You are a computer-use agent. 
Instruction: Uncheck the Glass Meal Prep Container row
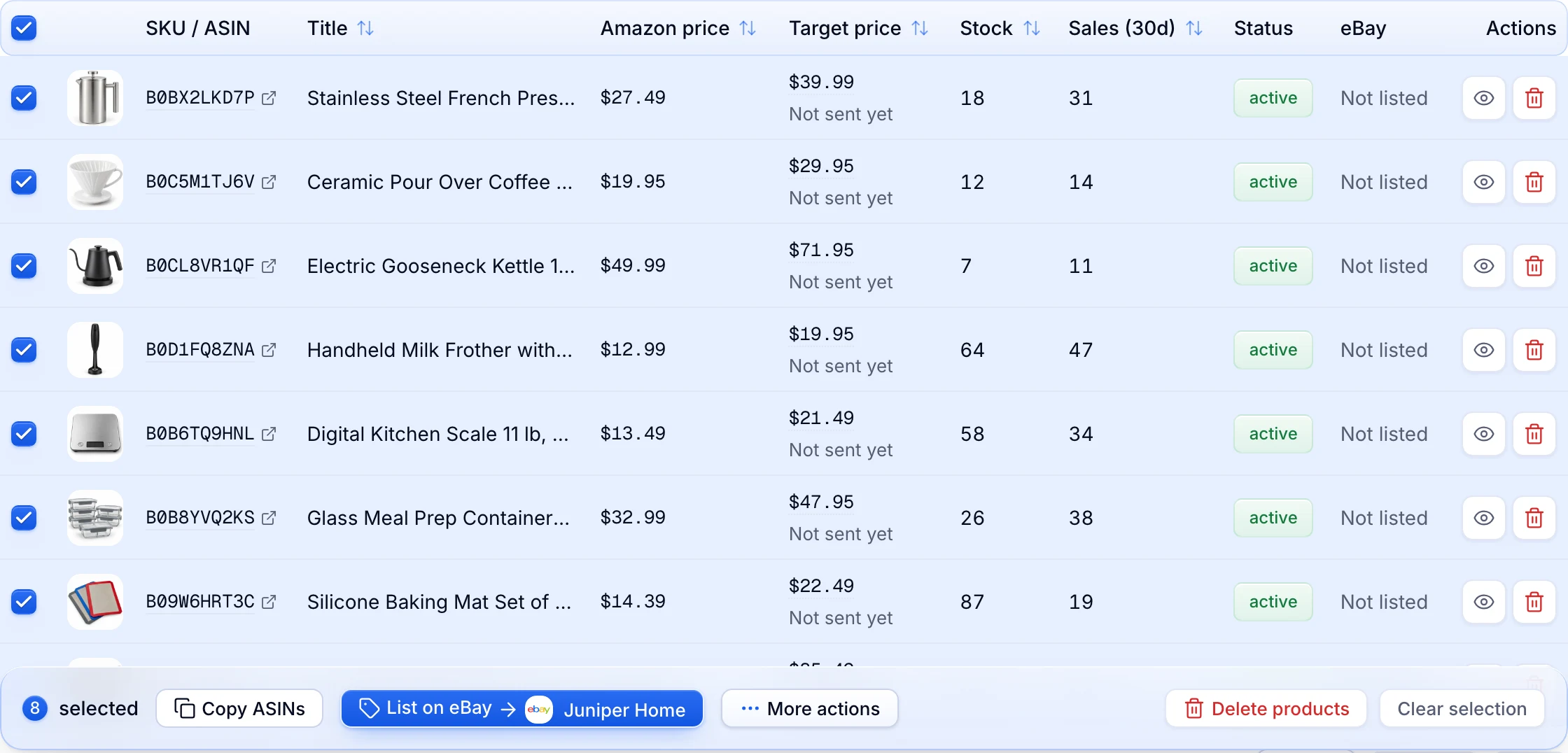tap(24, 518)
